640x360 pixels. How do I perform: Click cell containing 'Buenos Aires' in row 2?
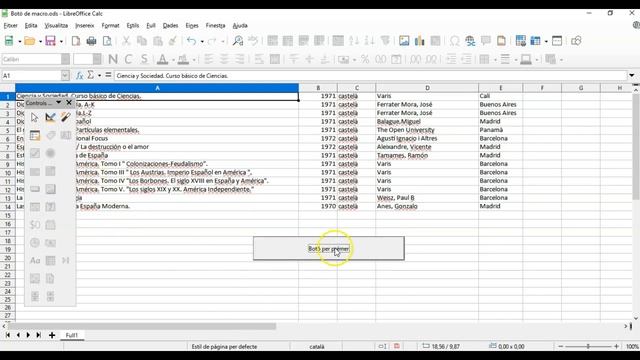click(500, 104)
